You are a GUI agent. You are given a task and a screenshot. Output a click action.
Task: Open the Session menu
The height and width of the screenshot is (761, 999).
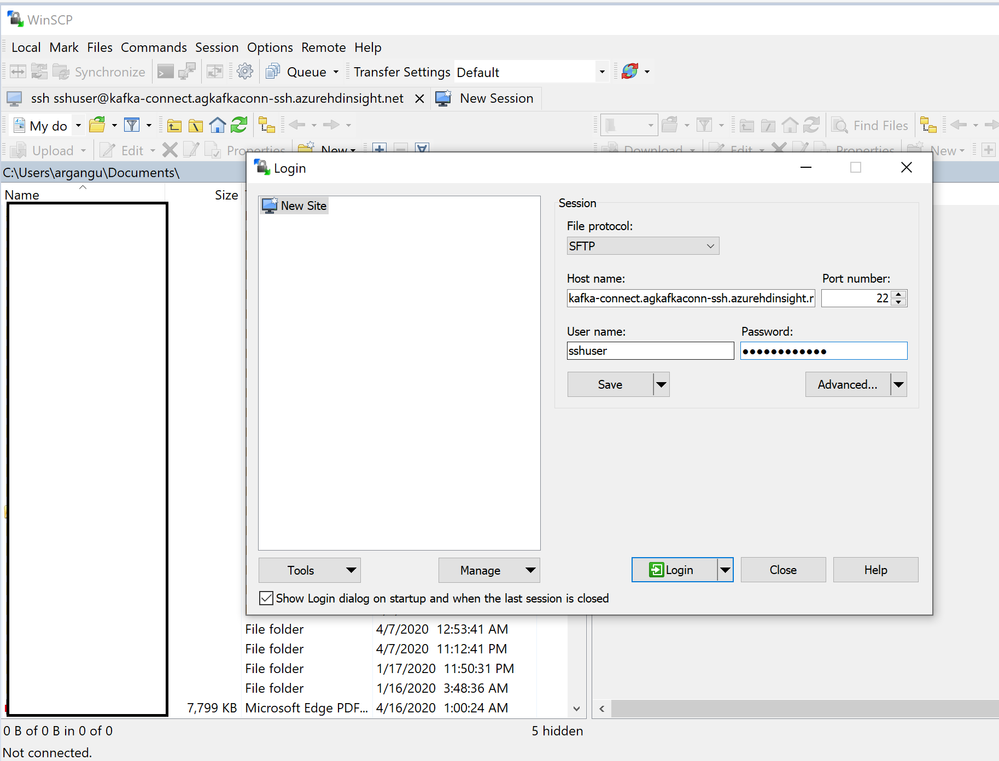click(217, 47)
